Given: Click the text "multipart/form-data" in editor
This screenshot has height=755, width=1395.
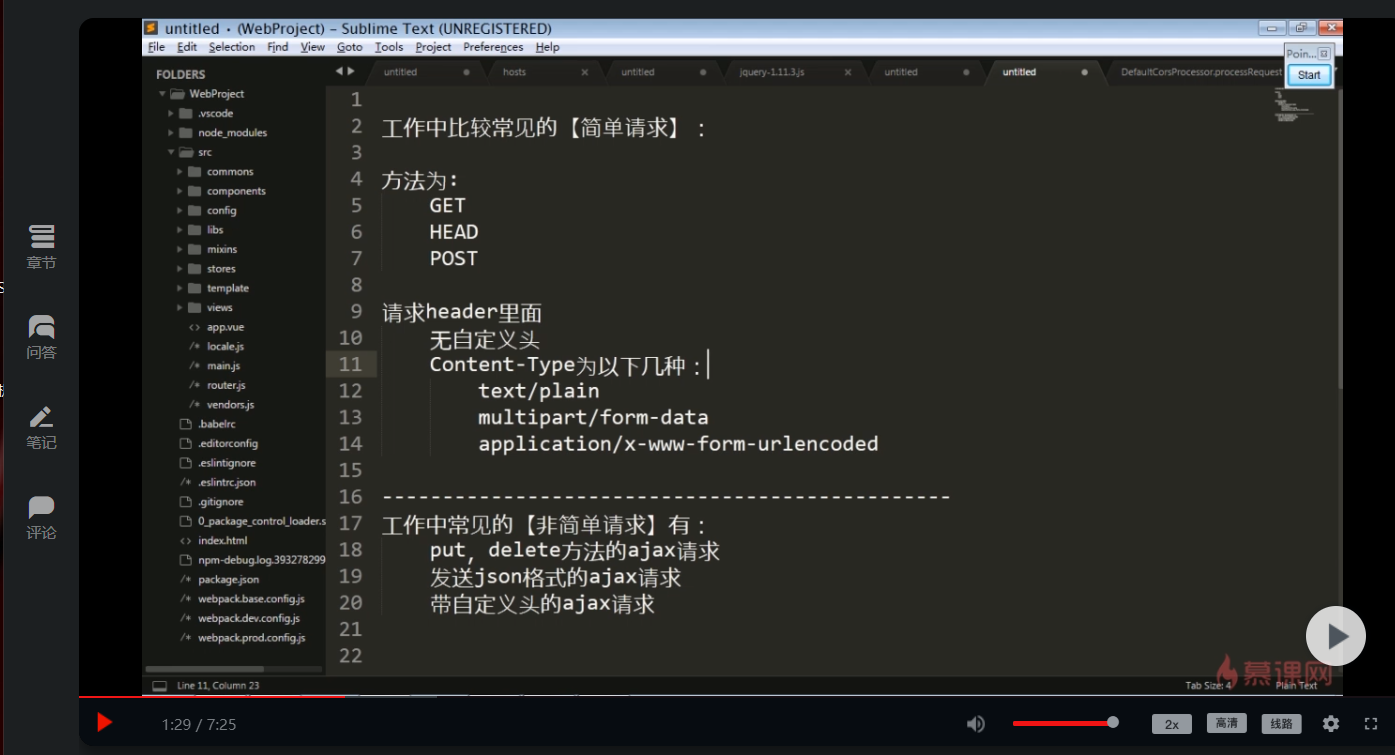Looking at the screenshot, I should 593,417.
